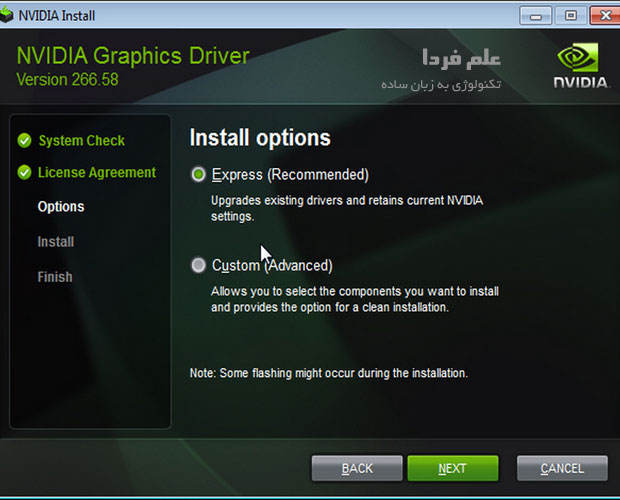Select the Options step in sidebar
Viewport: 620px width, 500px height.
[61, 207]
